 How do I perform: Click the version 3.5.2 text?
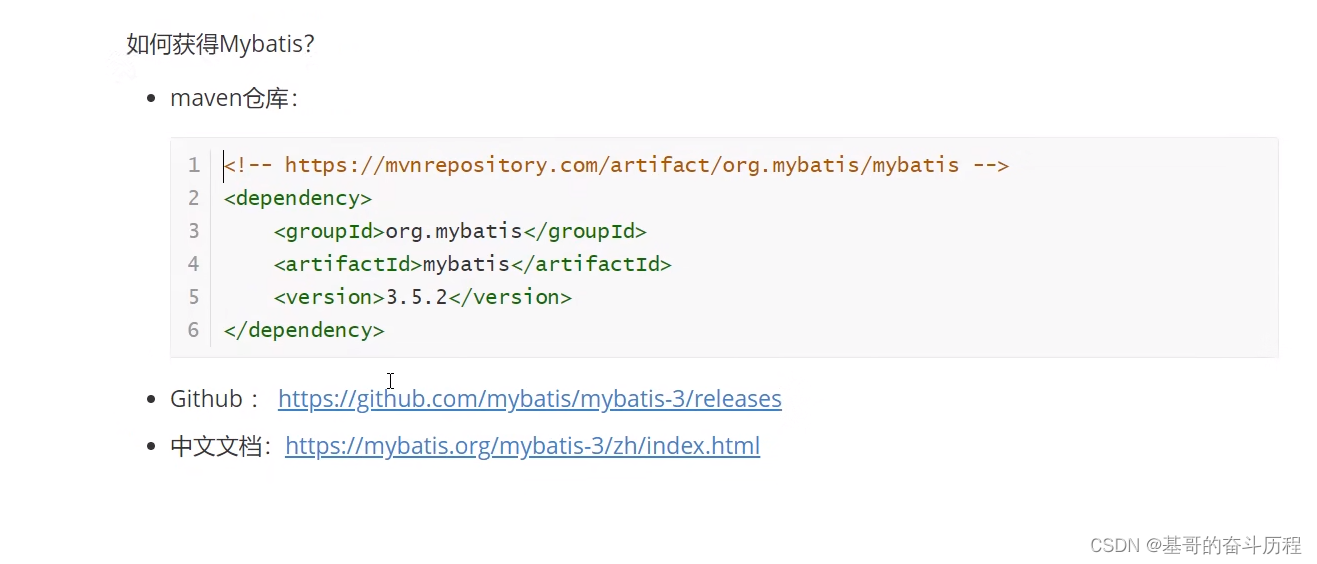pyautogui.click(x=422, y=297)
